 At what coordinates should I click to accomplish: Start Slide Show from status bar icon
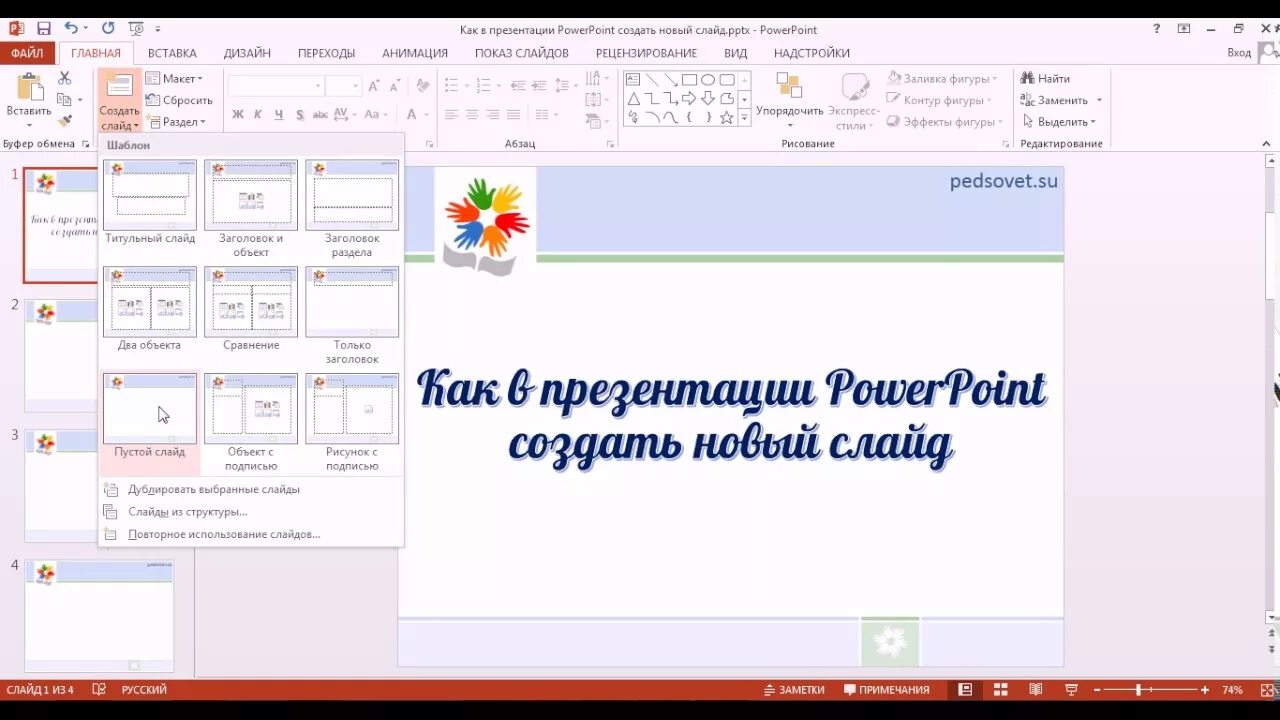pos(1071,690)
